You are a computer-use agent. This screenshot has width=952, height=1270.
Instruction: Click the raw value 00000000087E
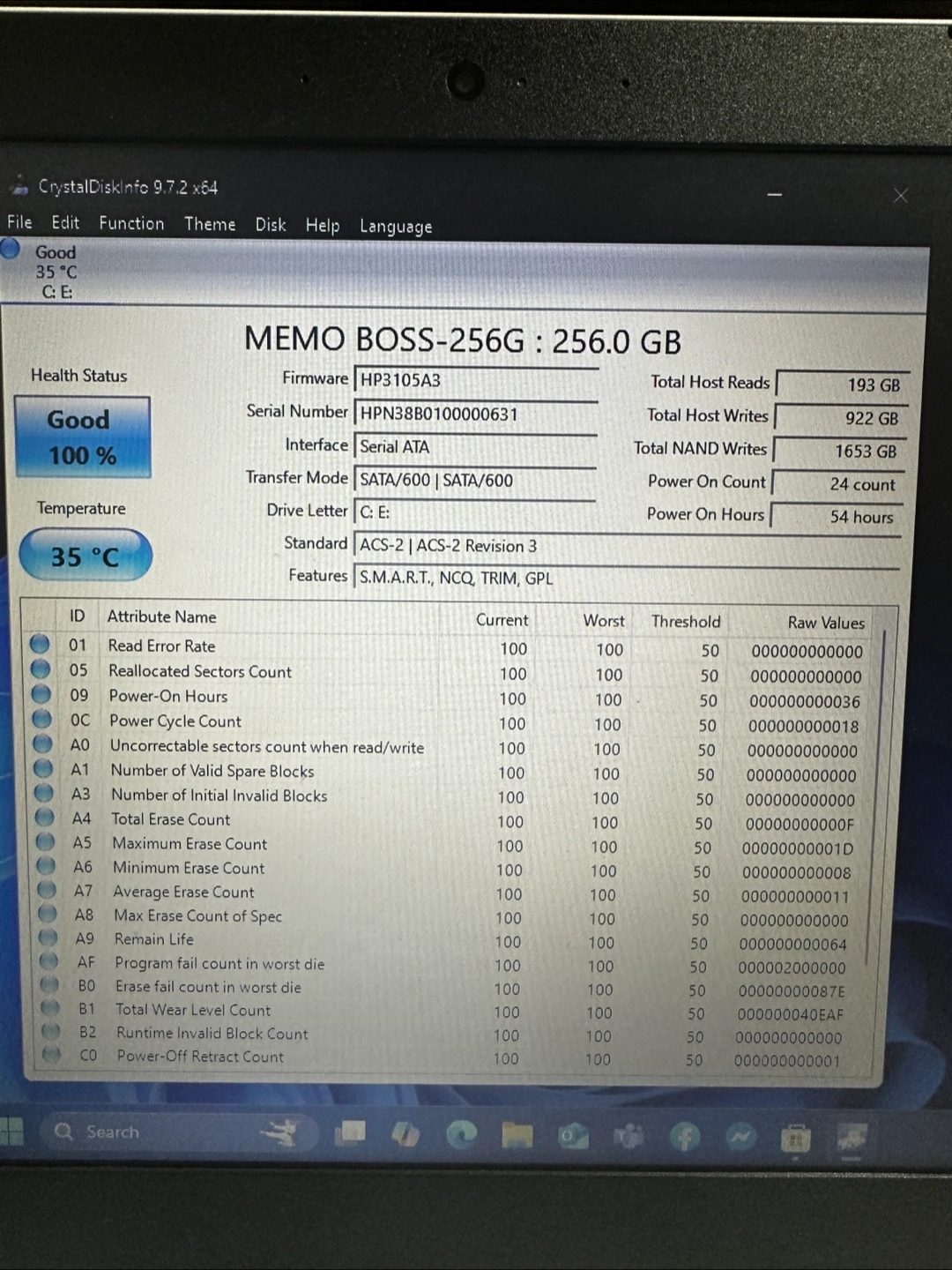[791, 991]
